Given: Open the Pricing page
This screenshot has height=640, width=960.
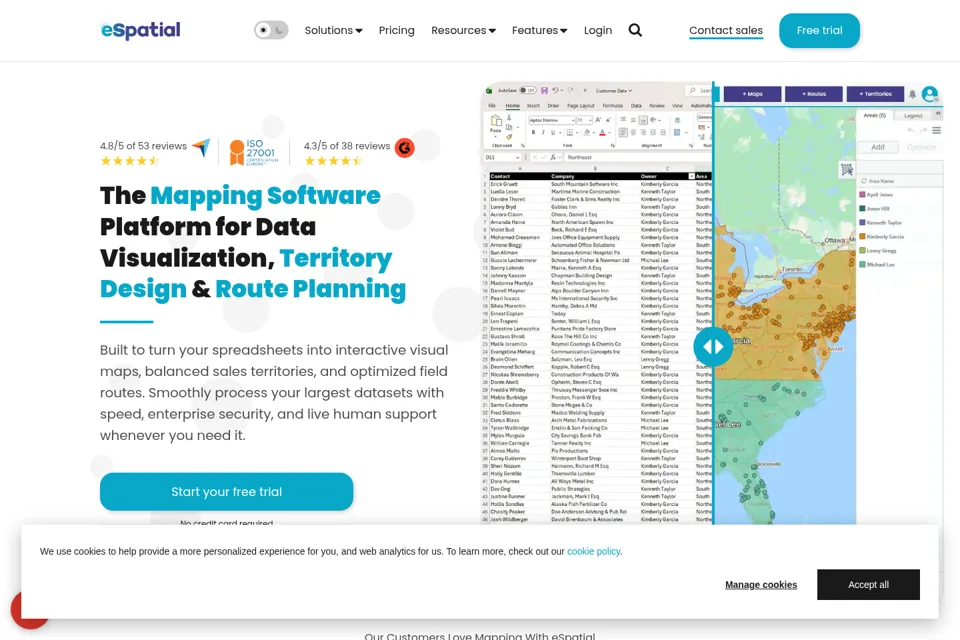Looking at the screenshot, I should click(397, 30).
